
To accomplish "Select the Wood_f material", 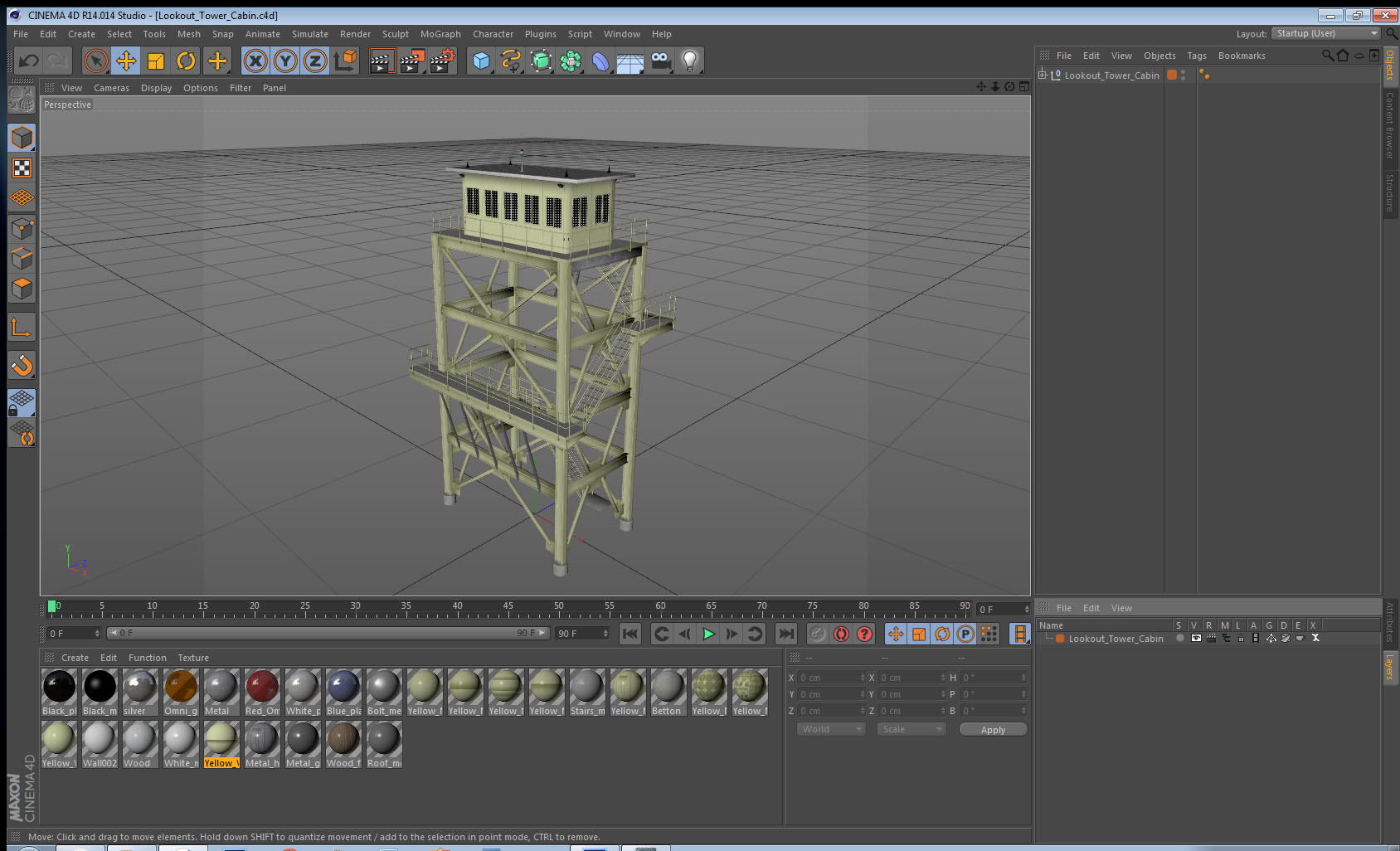I will pyautogui.click(x=343, y=745).
